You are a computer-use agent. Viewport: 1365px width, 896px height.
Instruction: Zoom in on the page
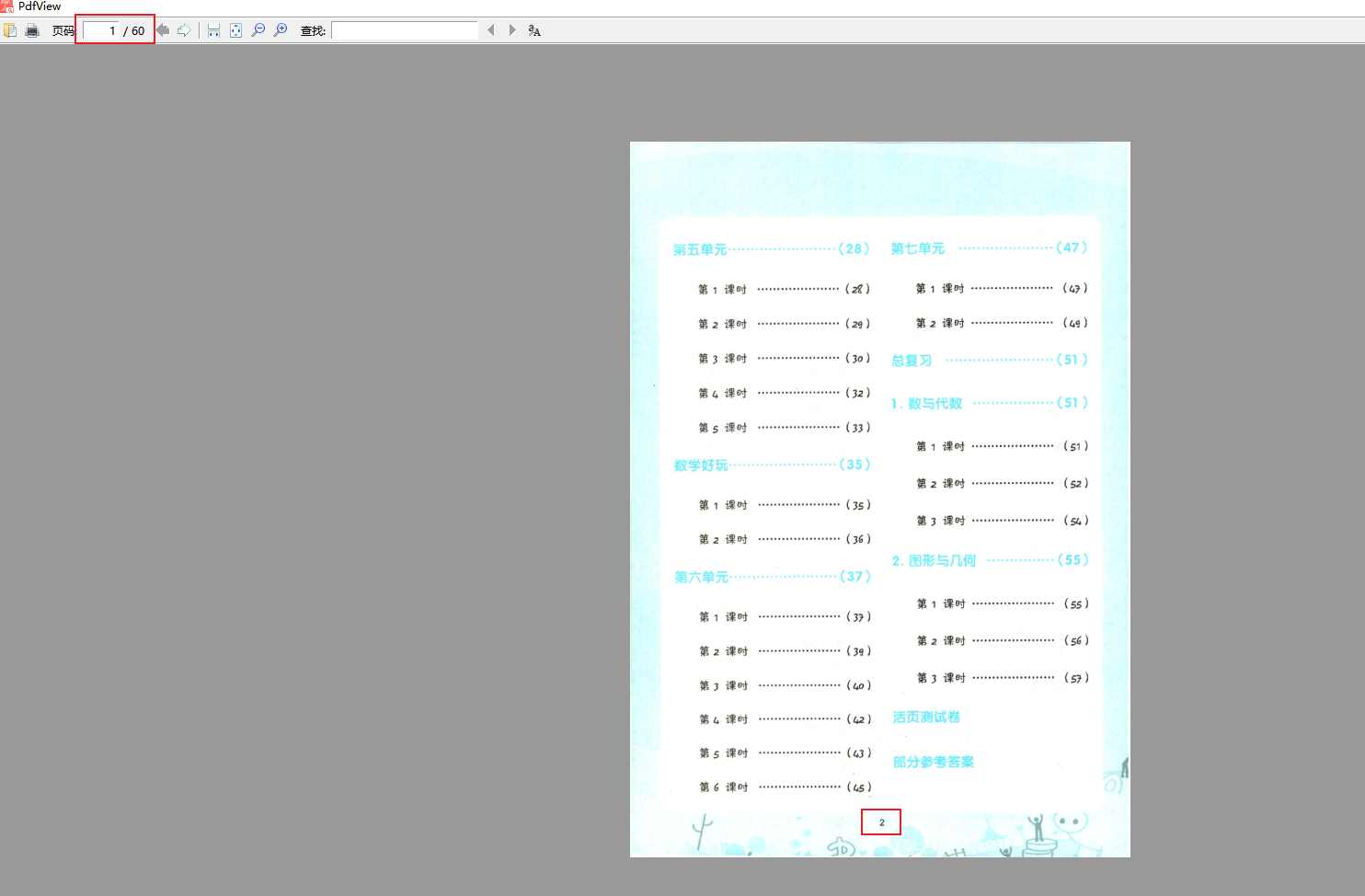click(x=281, y=29)
